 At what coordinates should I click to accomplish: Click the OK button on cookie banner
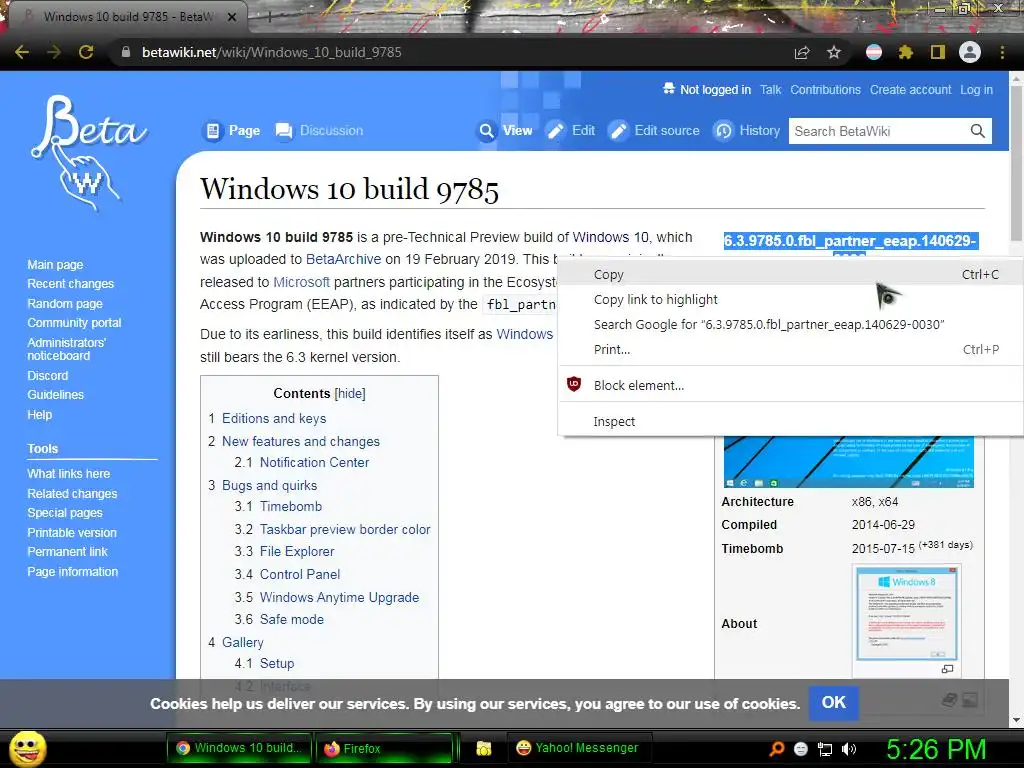(x=833, y=703)
